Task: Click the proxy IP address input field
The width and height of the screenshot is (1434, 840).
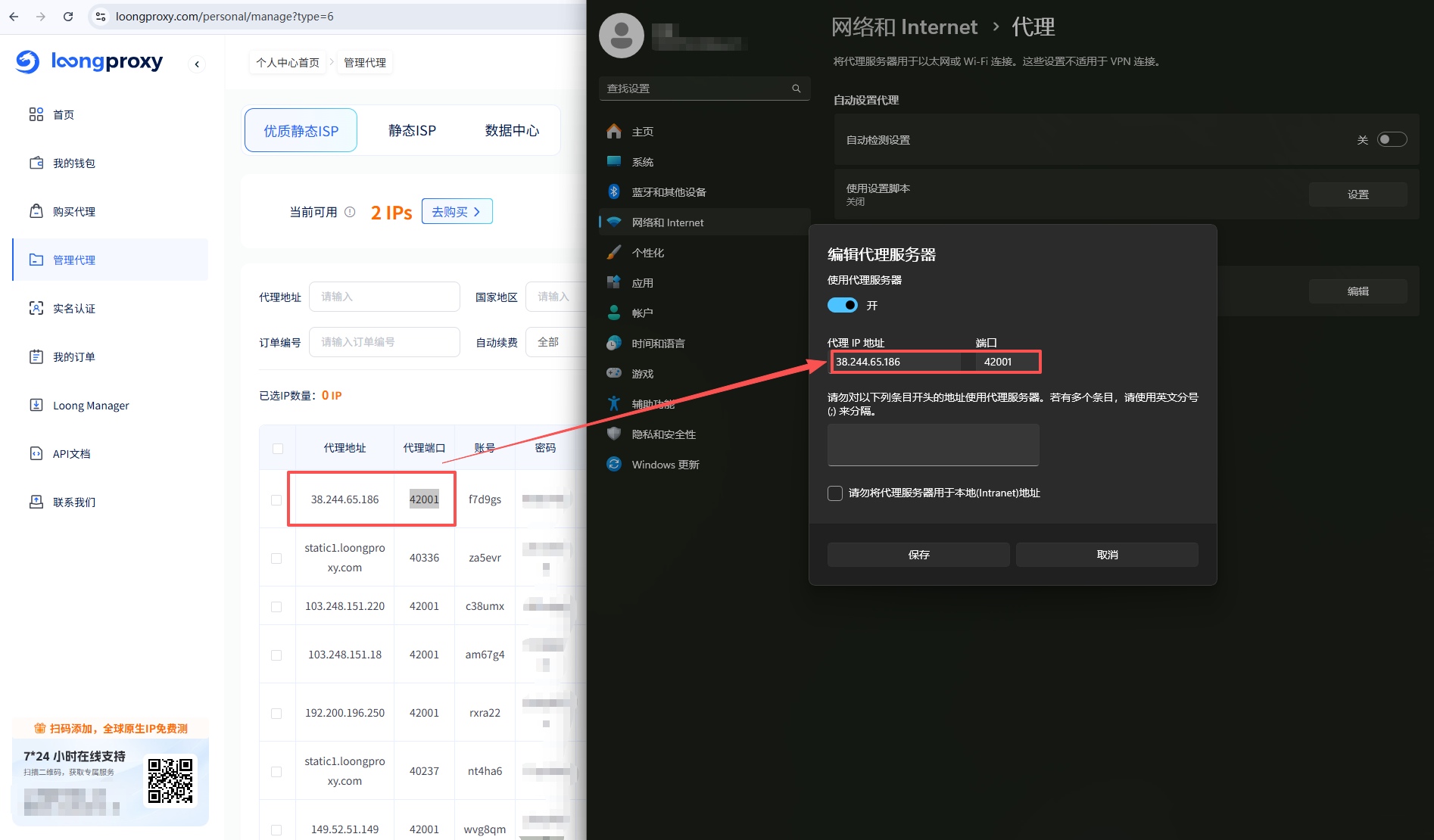Action: (x=896, y=362)
